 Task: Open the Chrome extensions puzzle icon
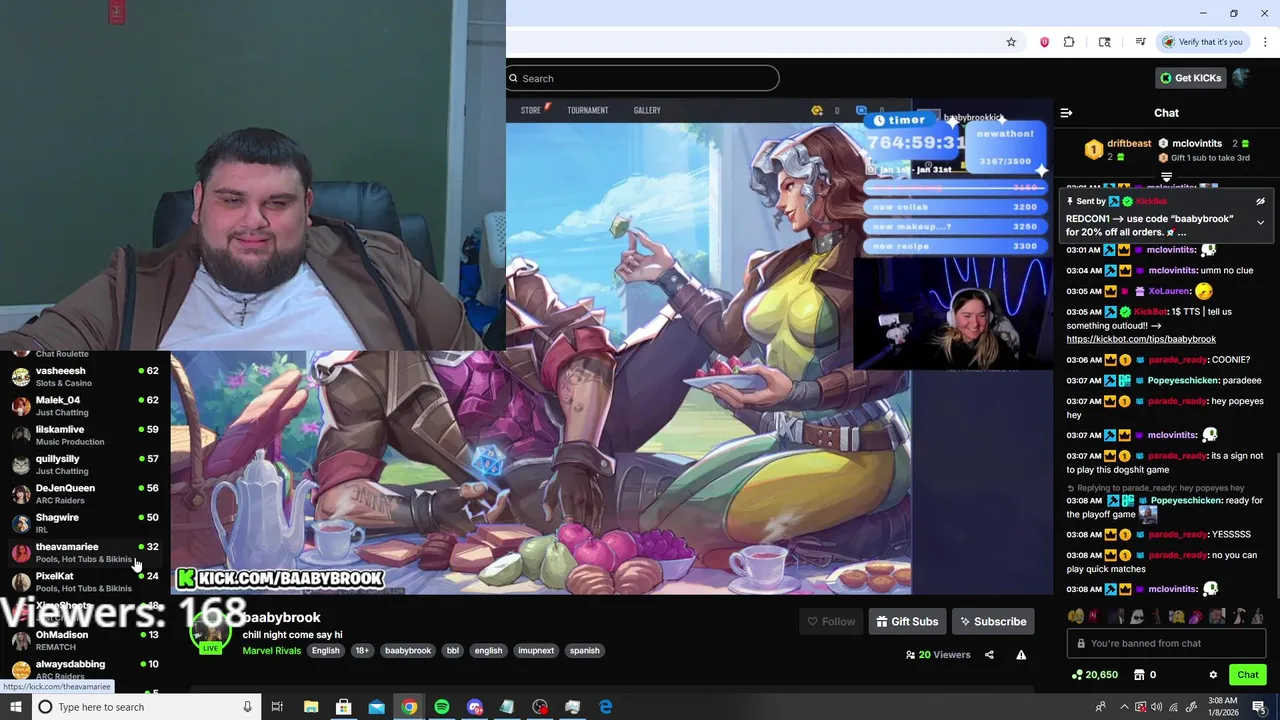[x=1069, y=42]
